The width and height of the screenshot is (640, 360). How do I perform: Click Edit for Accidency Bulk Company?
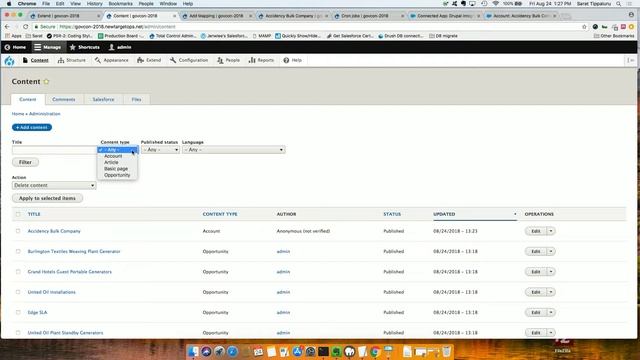click(x=536, y=231)
